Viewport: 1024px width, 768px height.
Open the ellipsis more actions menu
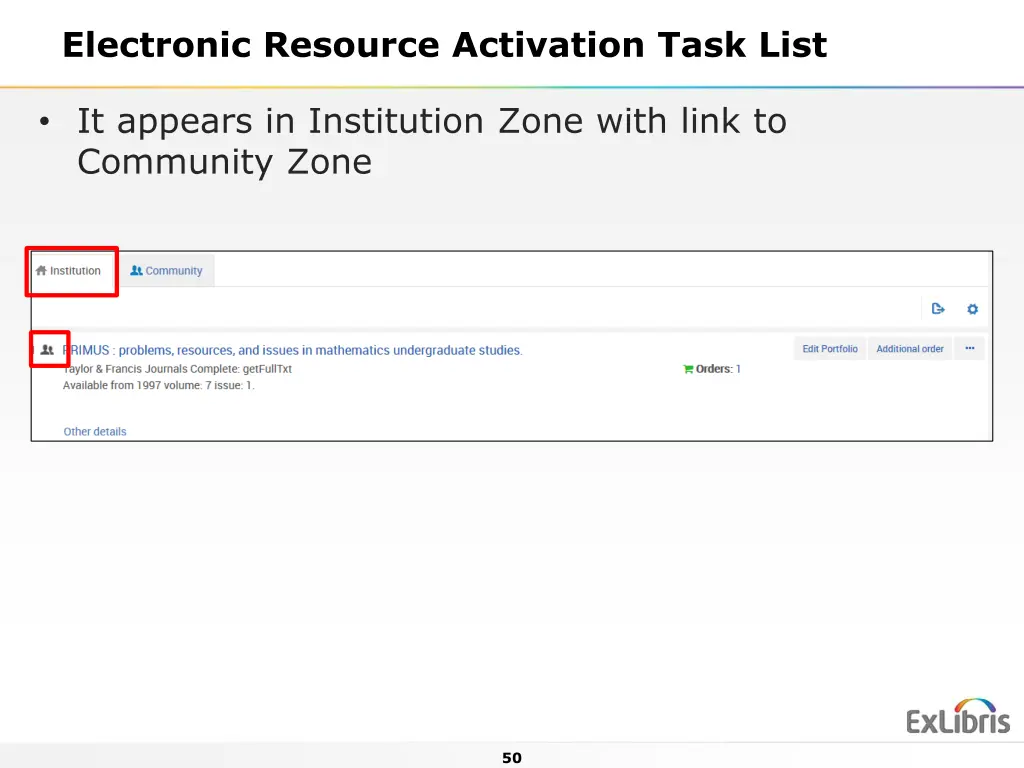tap(970, 349)
